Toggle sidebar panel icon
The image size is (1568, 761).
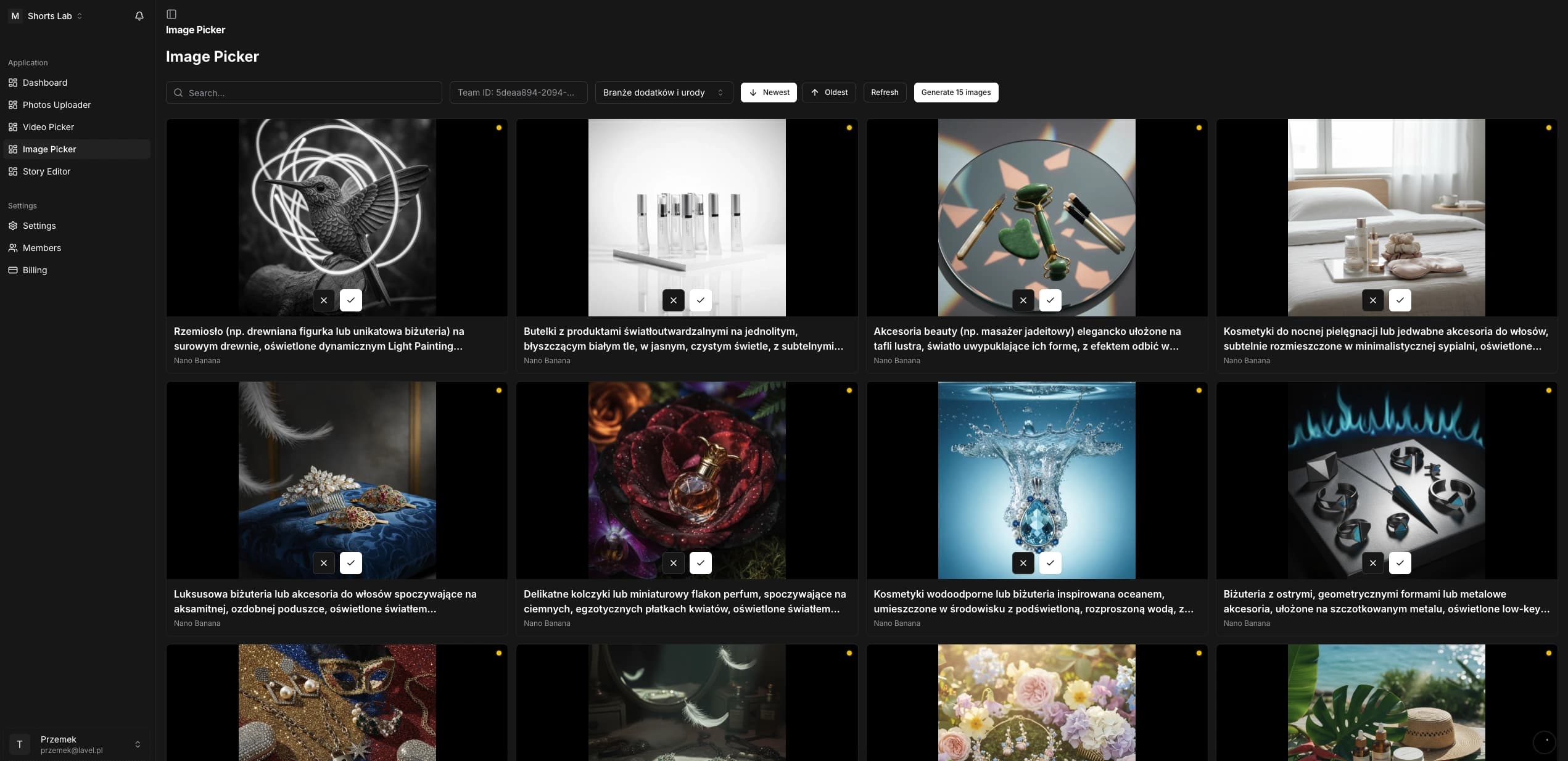point(171,14)
